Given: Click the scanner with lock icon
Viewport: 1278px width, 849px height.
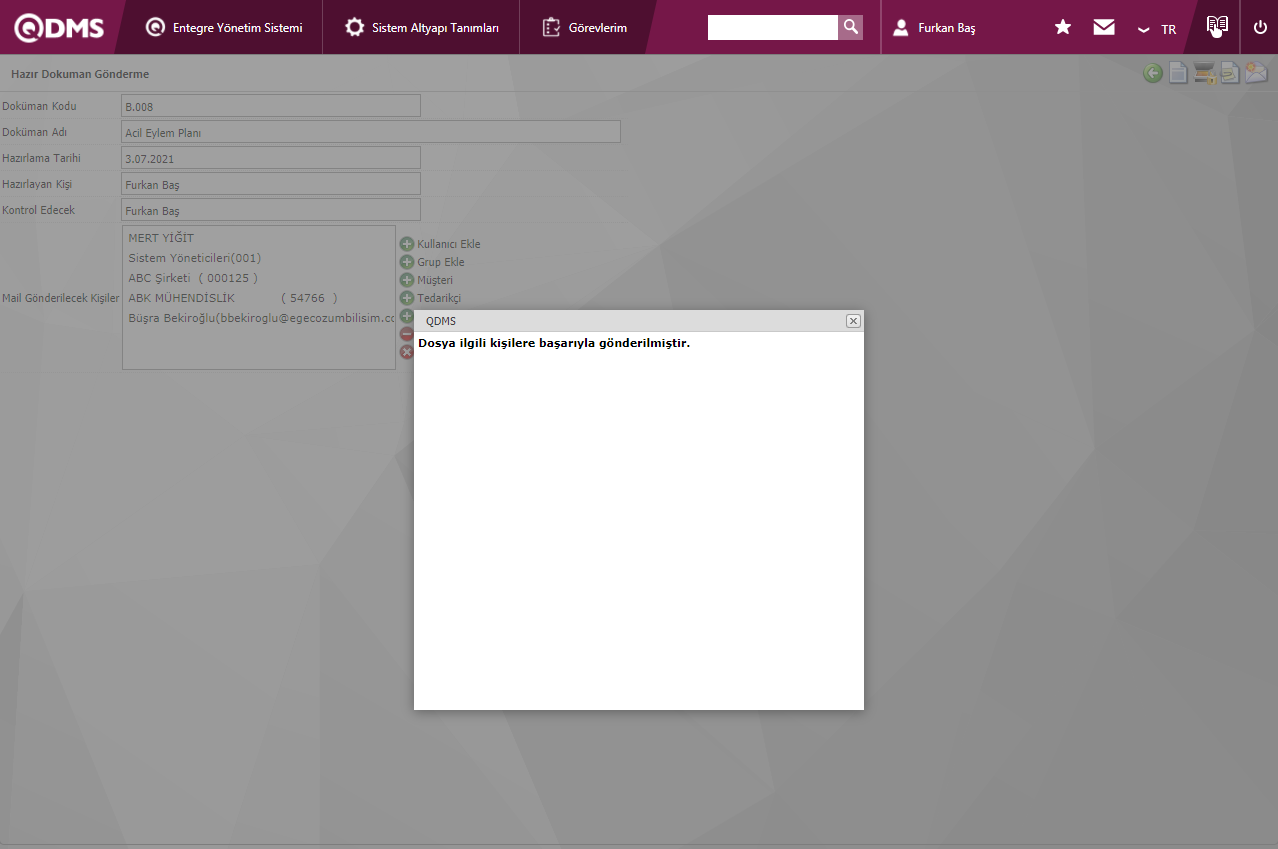Looking at the screenshot, I should click(1204, 73).
